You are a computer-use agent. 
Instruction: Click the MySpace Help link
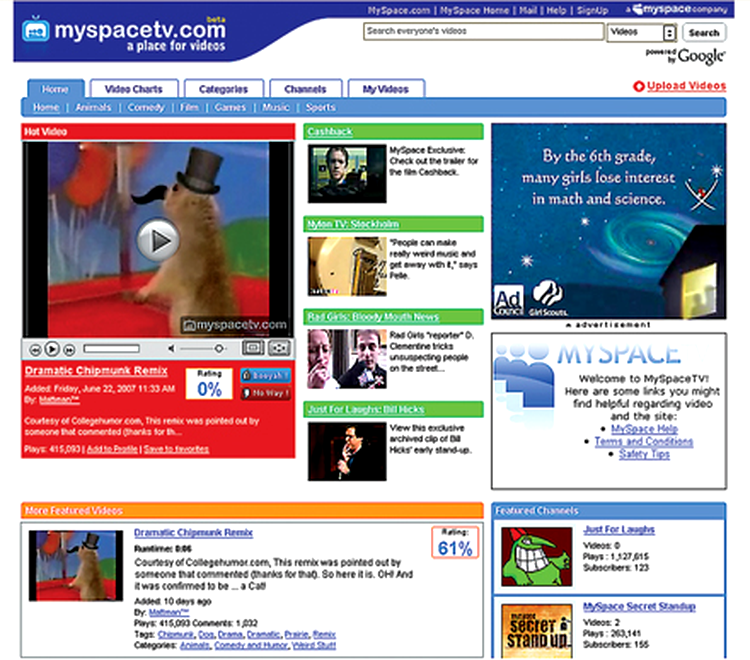pos(644,429)
